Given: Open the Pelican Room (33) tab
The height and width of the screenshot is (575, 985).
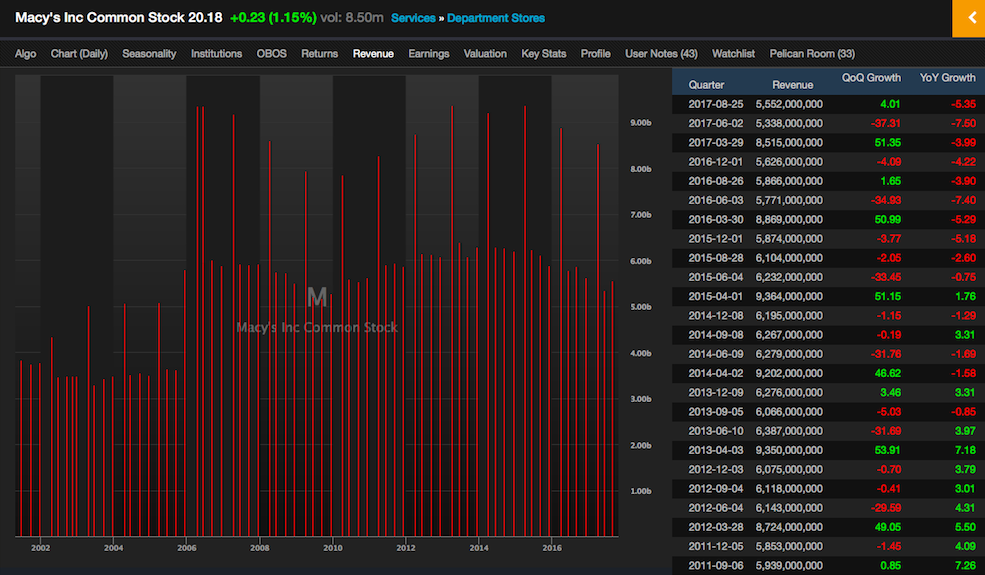Looking at the screenshot, I should (812, 54).
